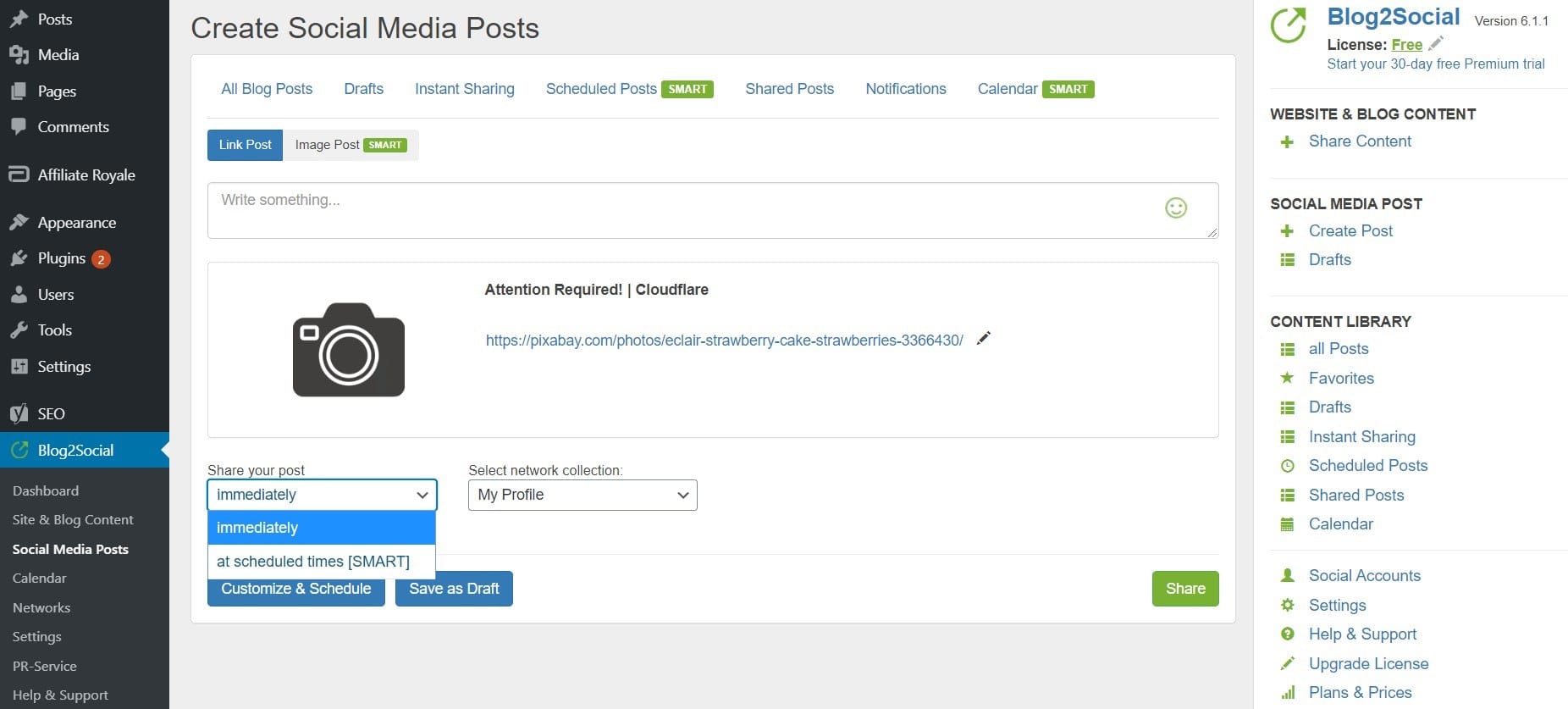The width and height of the screenshot is (1568, 709).
Task: Click into the 'Write something...' text area
Action: [x=713, y=210]
